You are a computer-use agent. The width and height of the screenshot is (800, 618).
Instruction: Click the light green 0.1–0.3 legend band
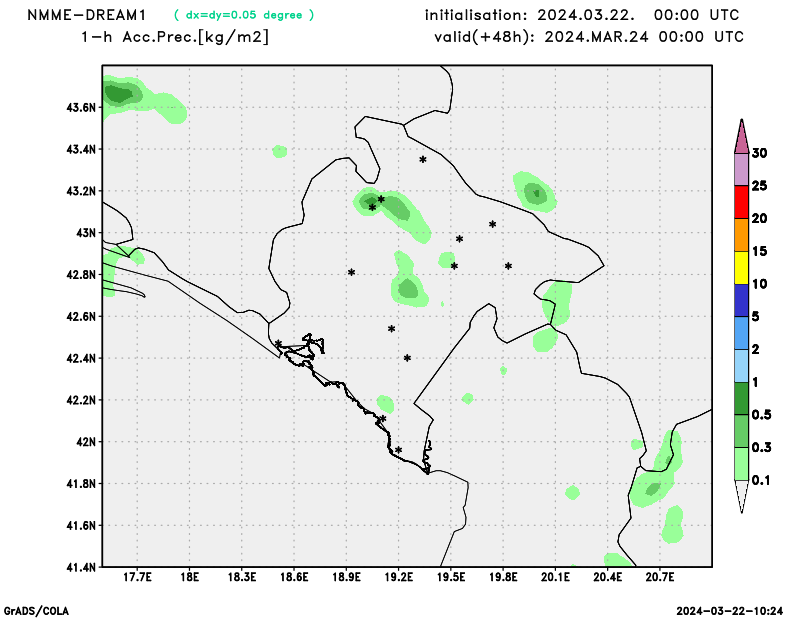click(741, 464)
